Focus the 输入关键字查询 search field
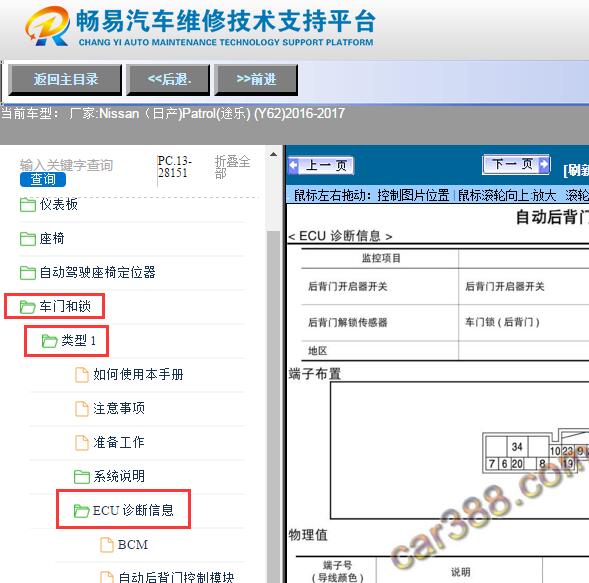The height and width of the screenshot is (583, 589). pos(66,165)
